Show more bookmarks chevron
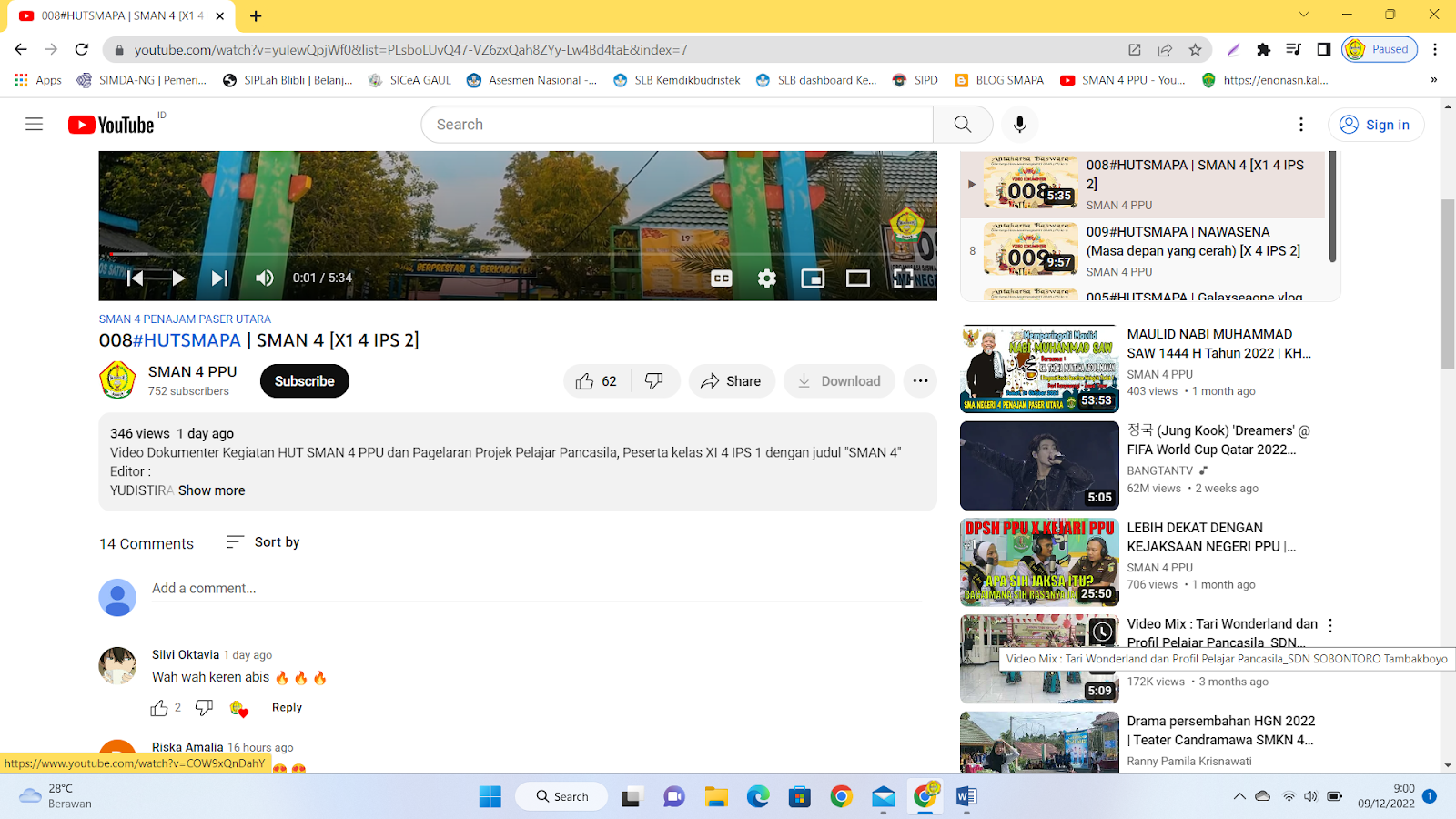Screen dimensions: 1456x819 [x=1433, y=80]
